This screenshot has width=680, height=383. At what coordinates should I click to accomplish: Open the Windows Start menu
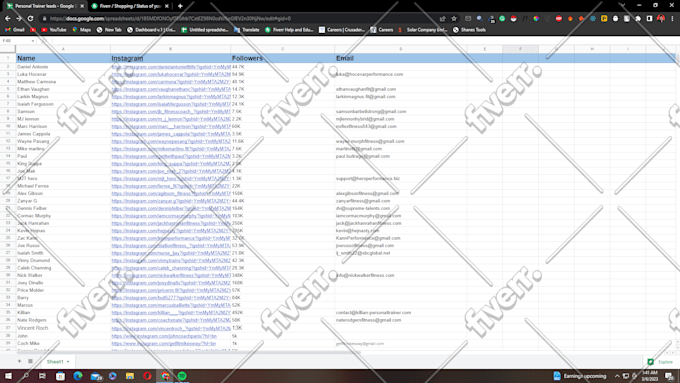coord(8,376)
